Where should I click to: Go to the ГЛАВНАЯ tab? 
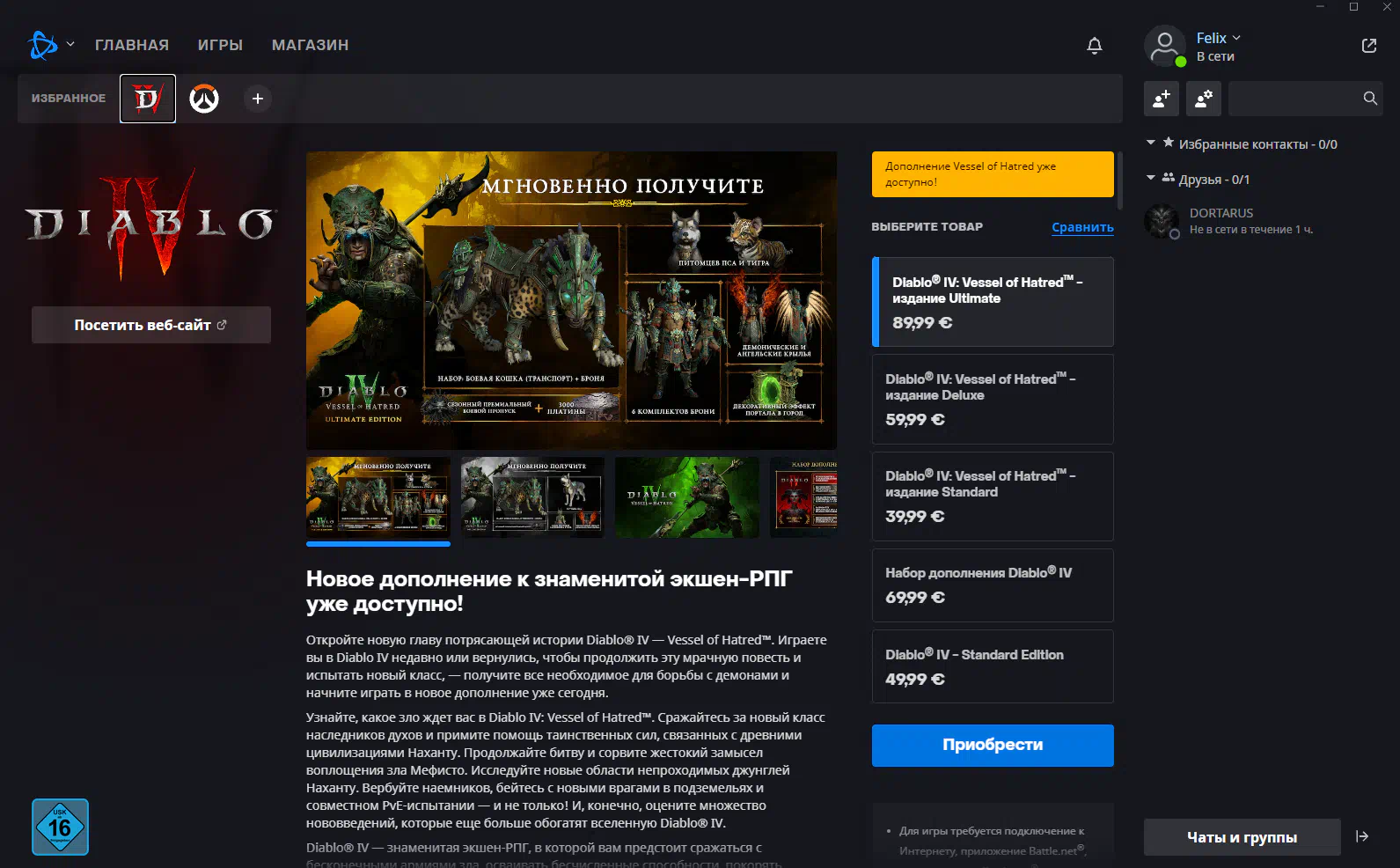(x=132, y=45)
